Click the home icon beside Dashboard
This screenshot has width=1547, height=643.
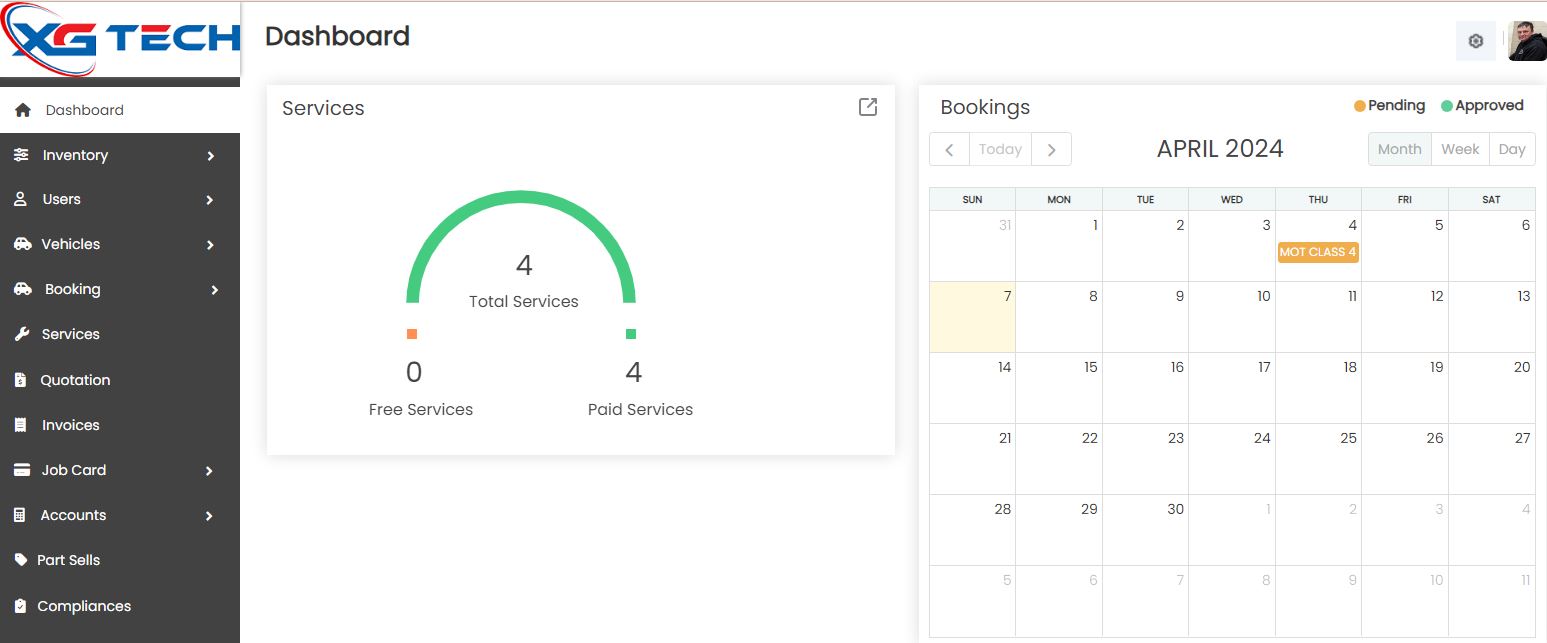23,110
